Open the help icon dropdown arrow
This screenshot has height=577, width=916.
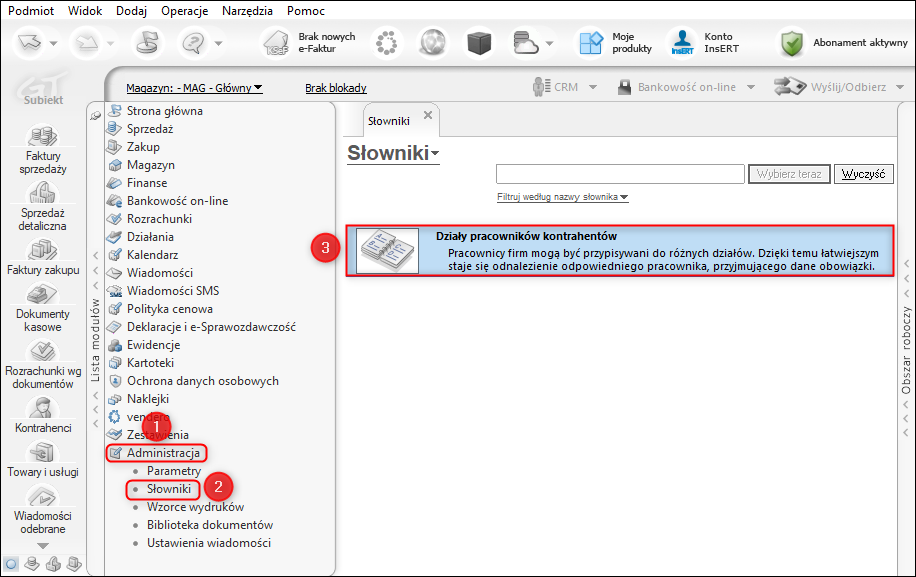218,43
